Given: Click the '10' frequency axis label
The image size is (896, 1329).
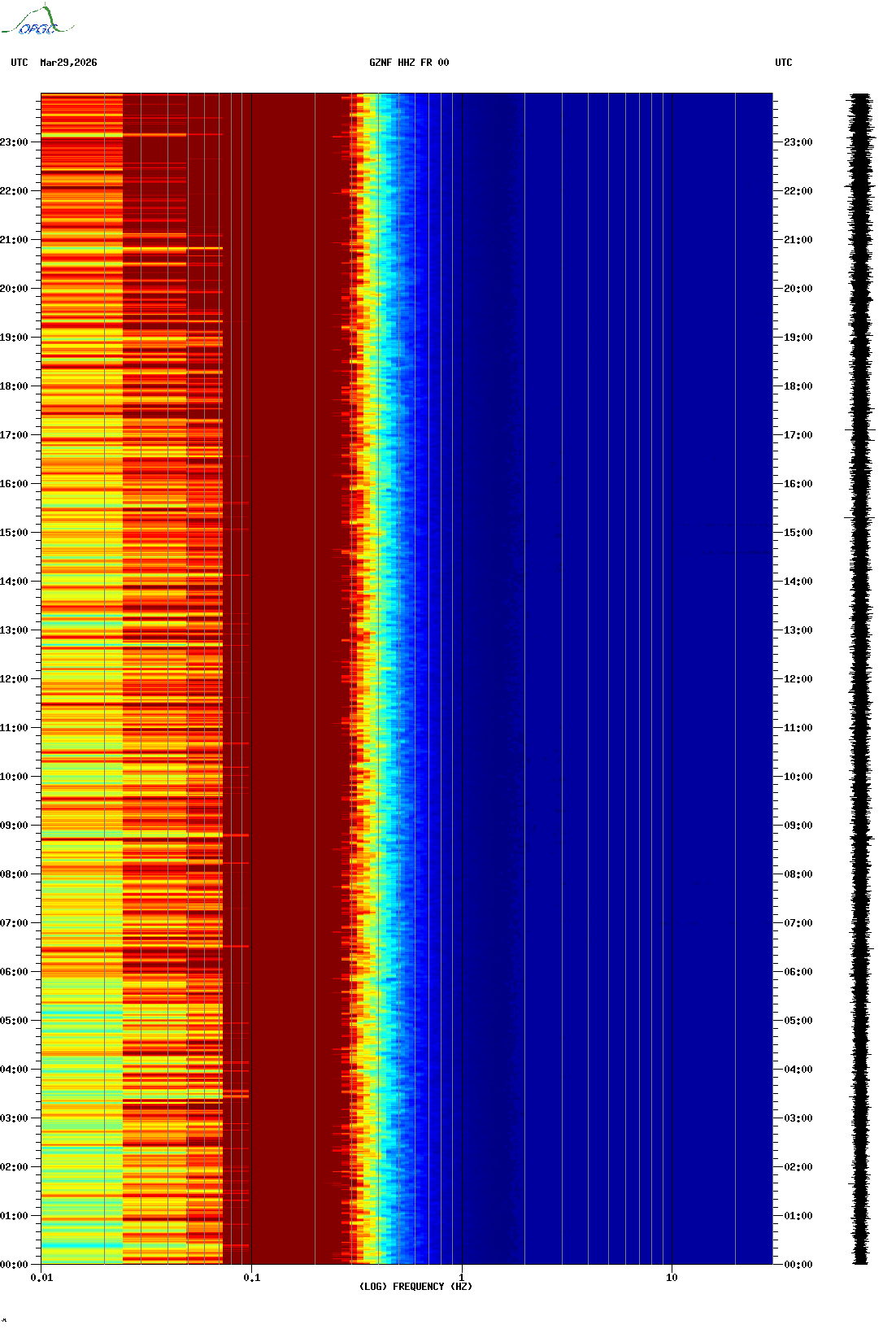Looking at the screenshot, I should coord(672,1278).
